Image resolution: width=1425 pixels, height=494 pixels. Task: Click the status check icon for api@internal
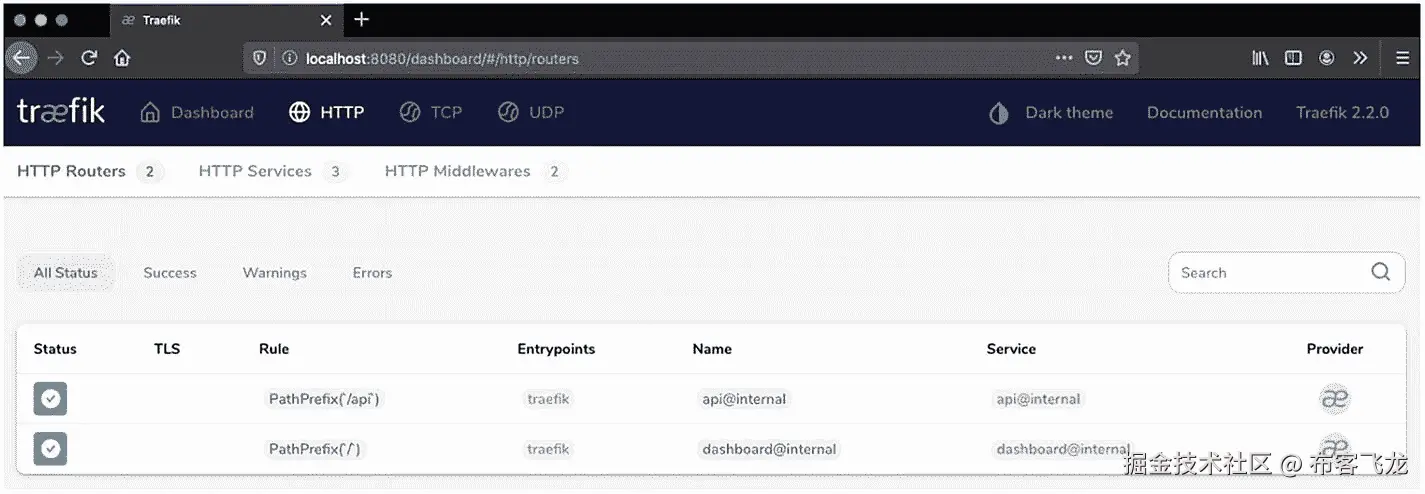(50, 398)
